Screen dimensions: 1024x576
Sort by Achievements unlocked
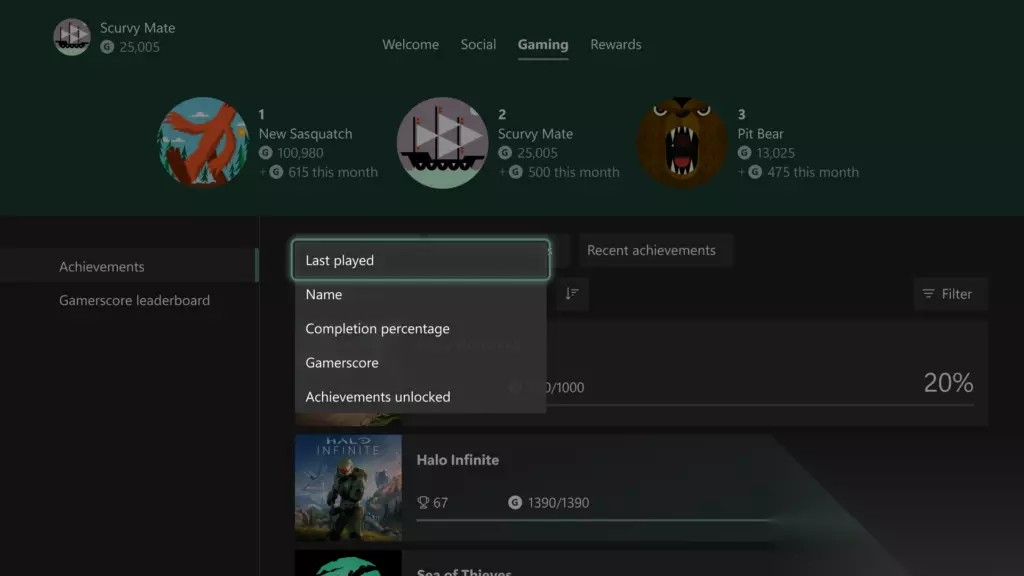click(x=421, y=396)
